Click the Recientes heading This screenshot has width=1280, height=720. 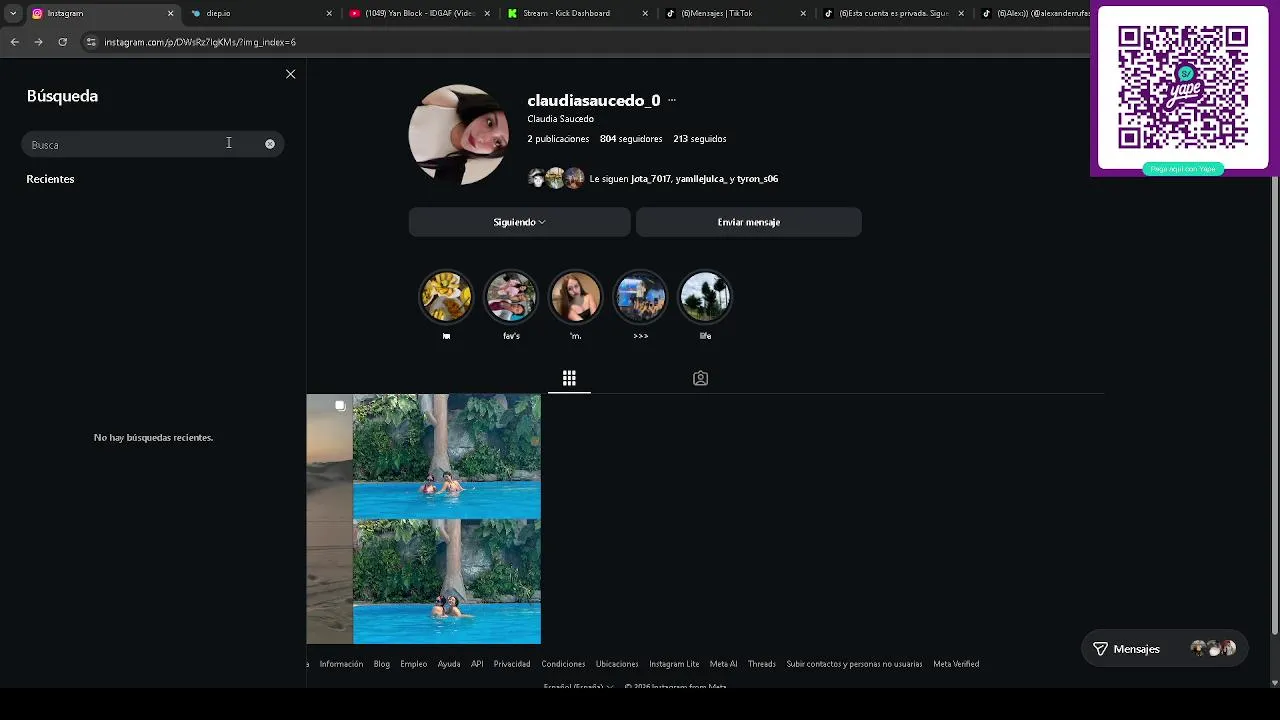pos(50,179)
